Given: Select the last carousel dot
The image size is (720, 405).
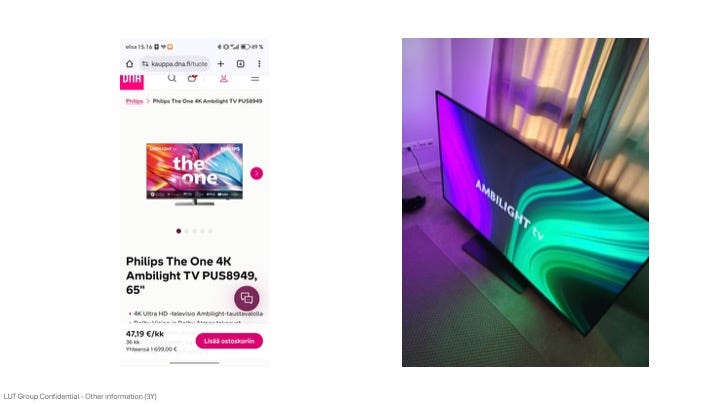Looking at the screenshot, I should [x=210, y=231].
